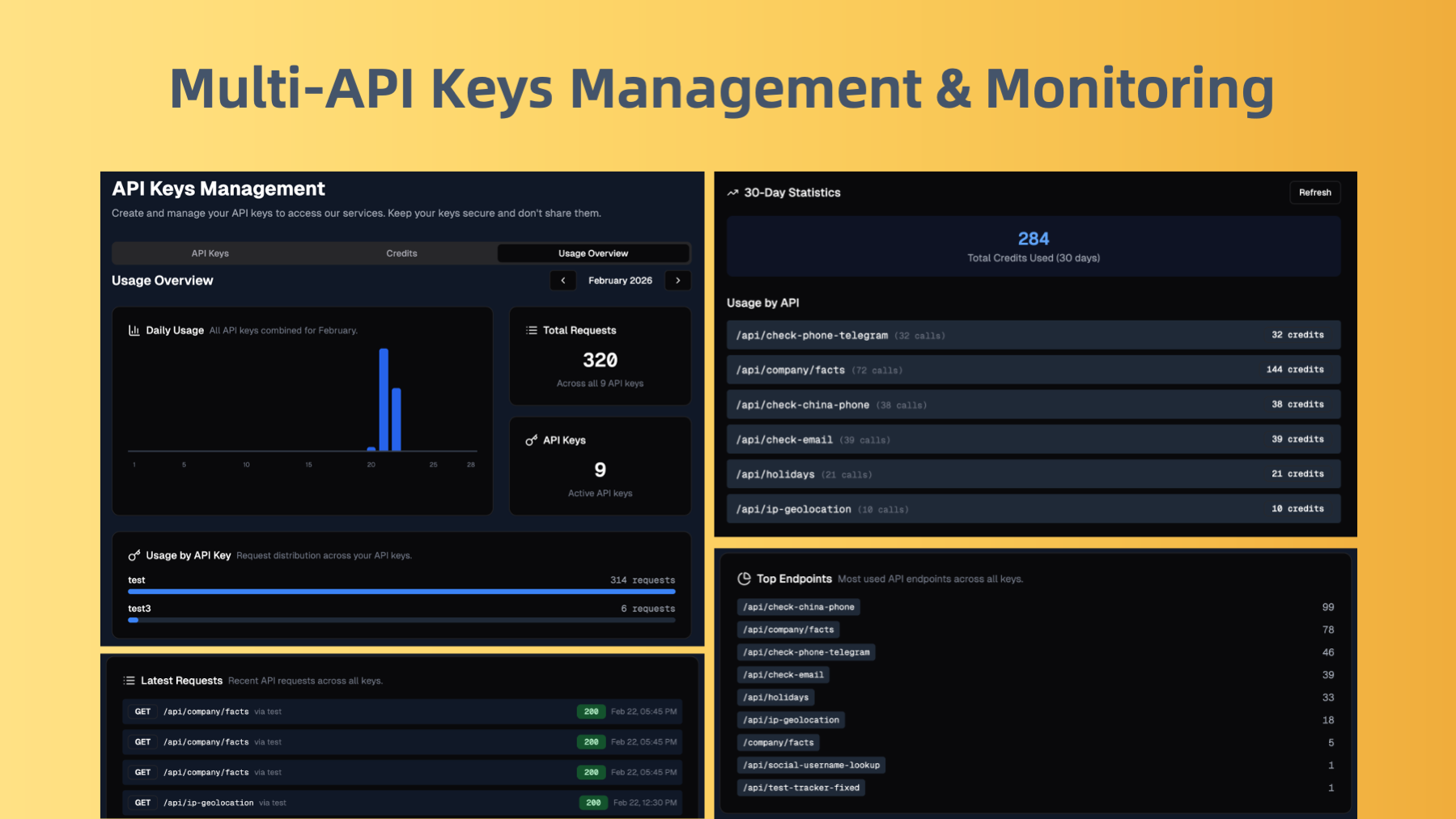Click the next month chevron arrow
The image size is (1456, 819).
pyautogui.click(x=677, y=280)
